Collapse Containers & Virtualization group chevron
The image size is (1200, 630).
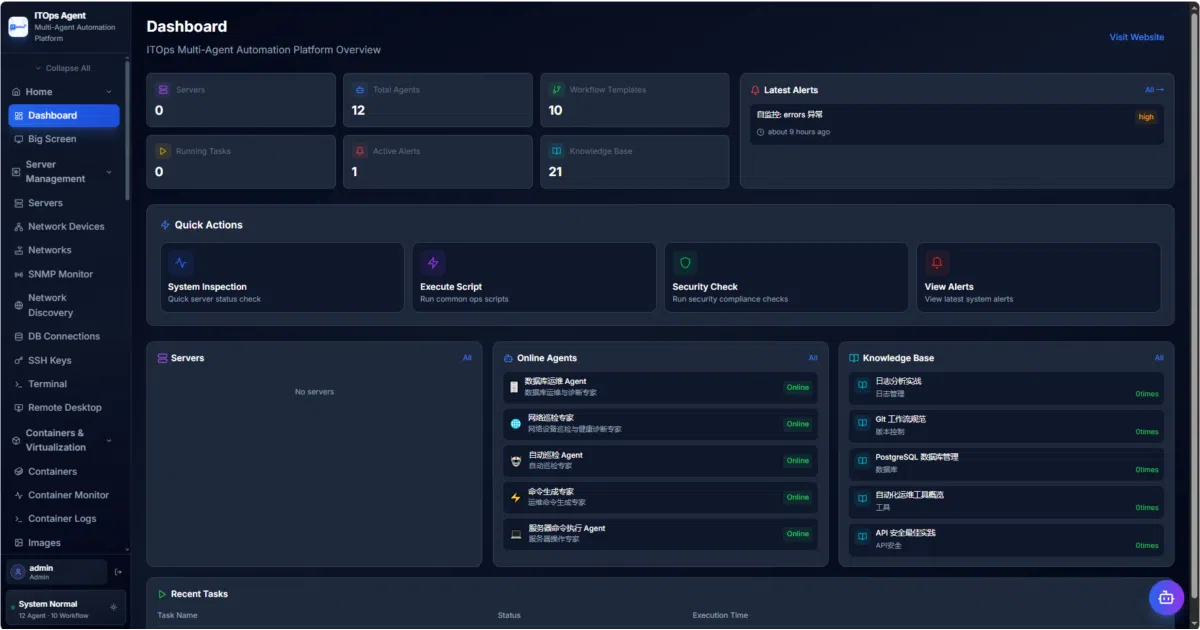point(109,441)
